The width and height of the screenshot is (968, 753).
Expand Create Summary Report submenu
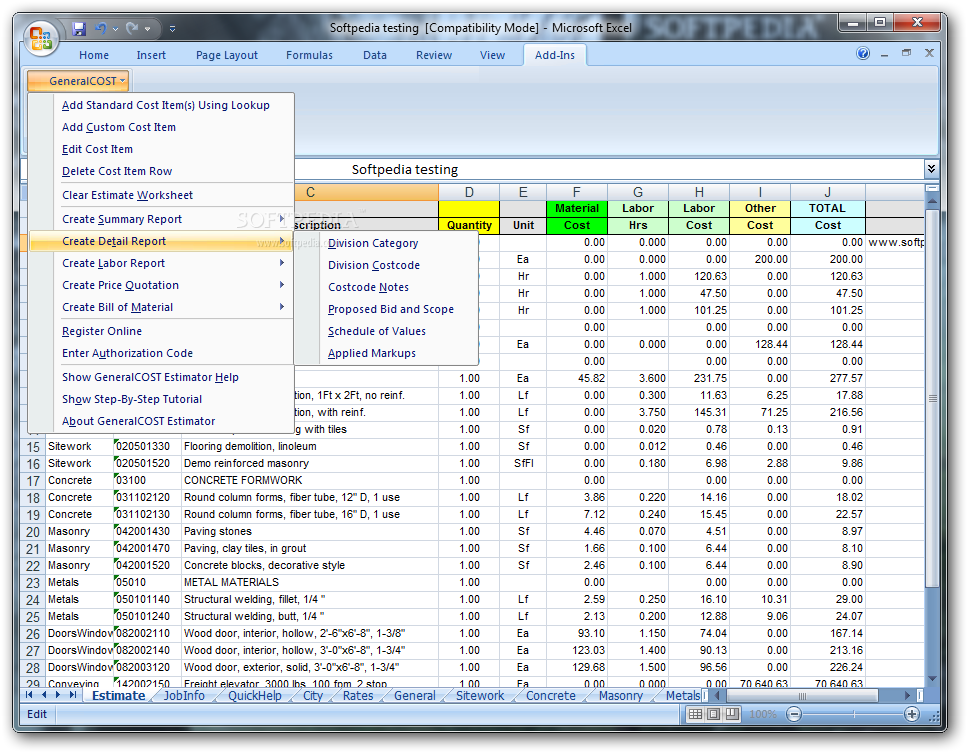click(161, 219)
